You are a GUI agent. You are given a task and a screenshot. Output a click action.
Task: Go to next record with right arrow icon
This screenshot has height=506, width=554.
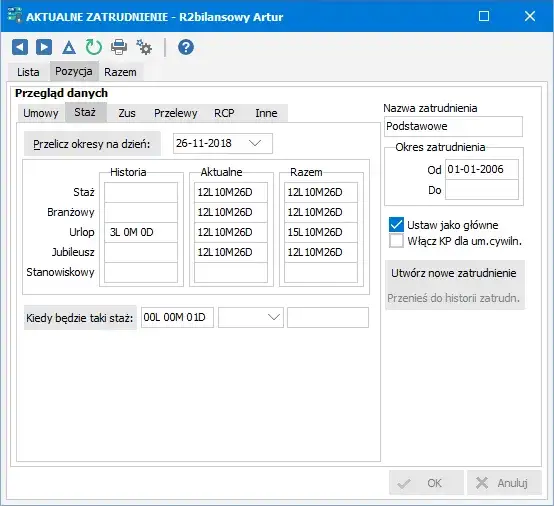(44, 47)
